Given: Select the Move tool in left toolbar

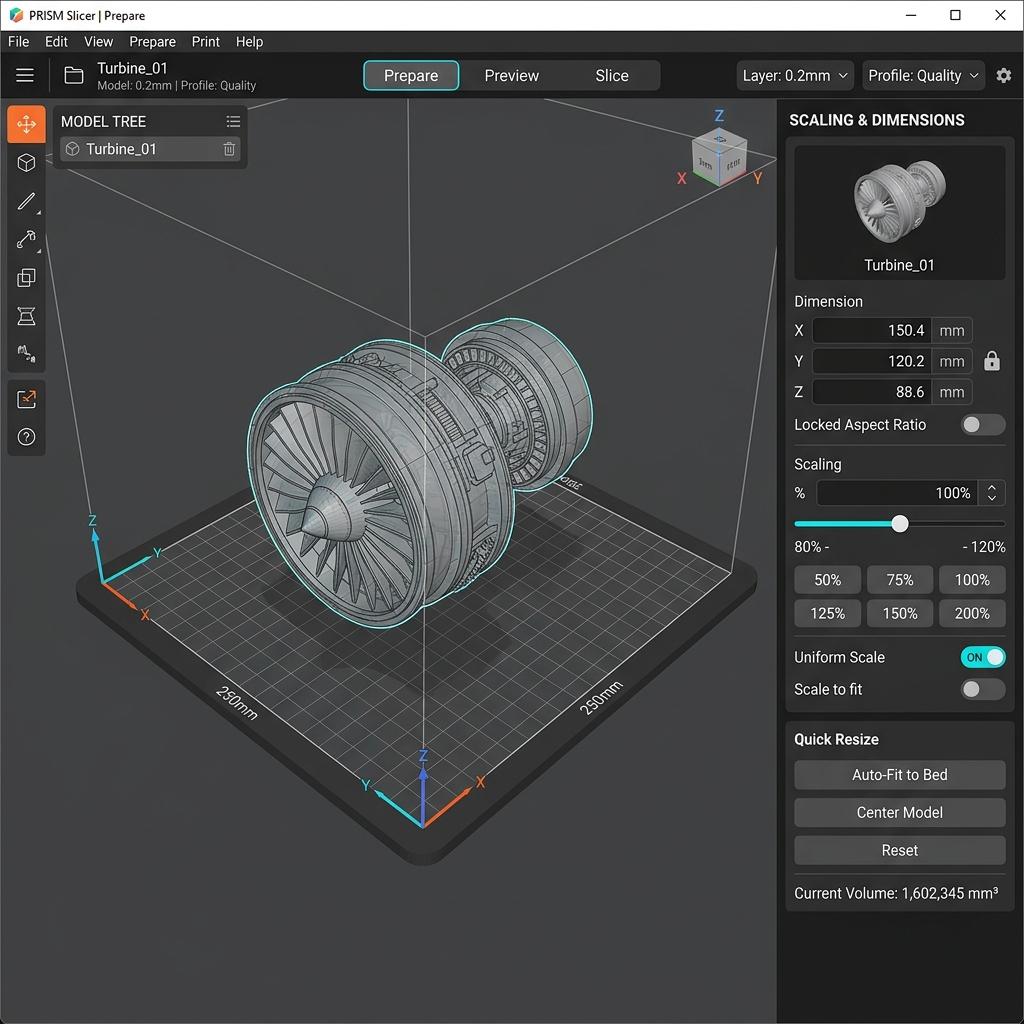Looking at the screenshot, I should coord(26,124).
